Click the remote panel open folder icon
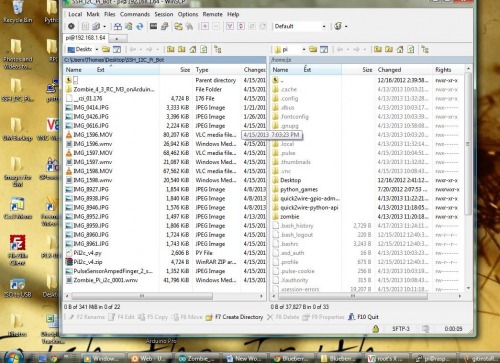This screenshot has width=500, height=363. pyautogui.click(x=313, y=50)
